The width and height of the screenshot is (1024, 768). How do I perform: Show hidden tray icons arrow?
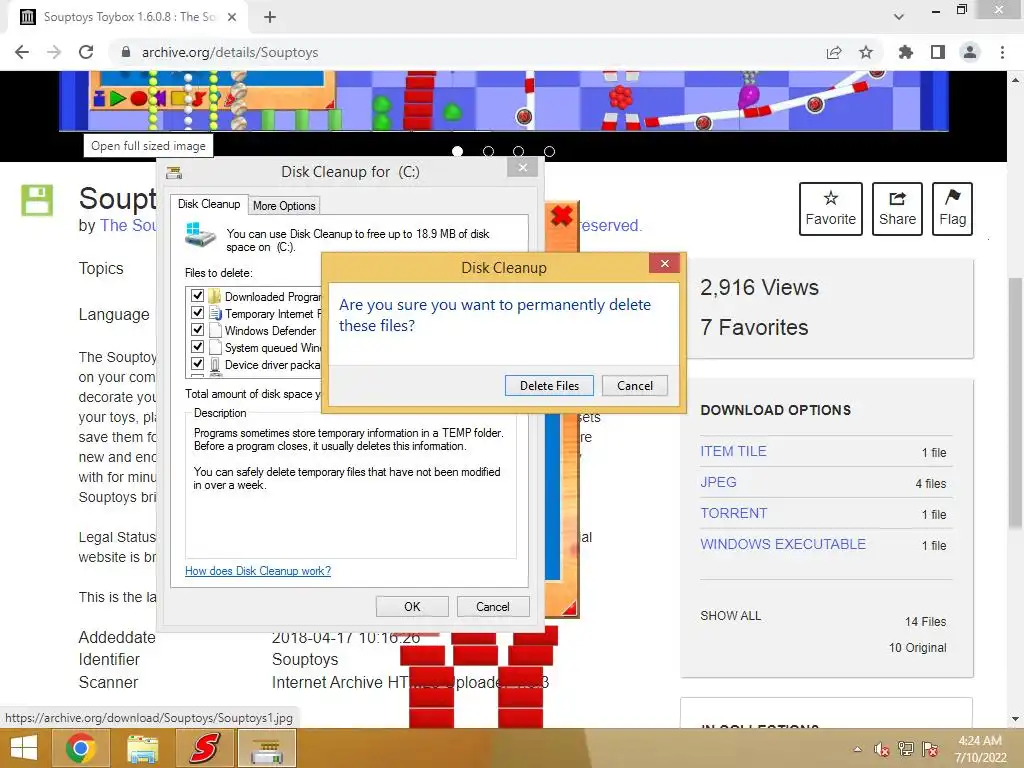click(857, 749)
